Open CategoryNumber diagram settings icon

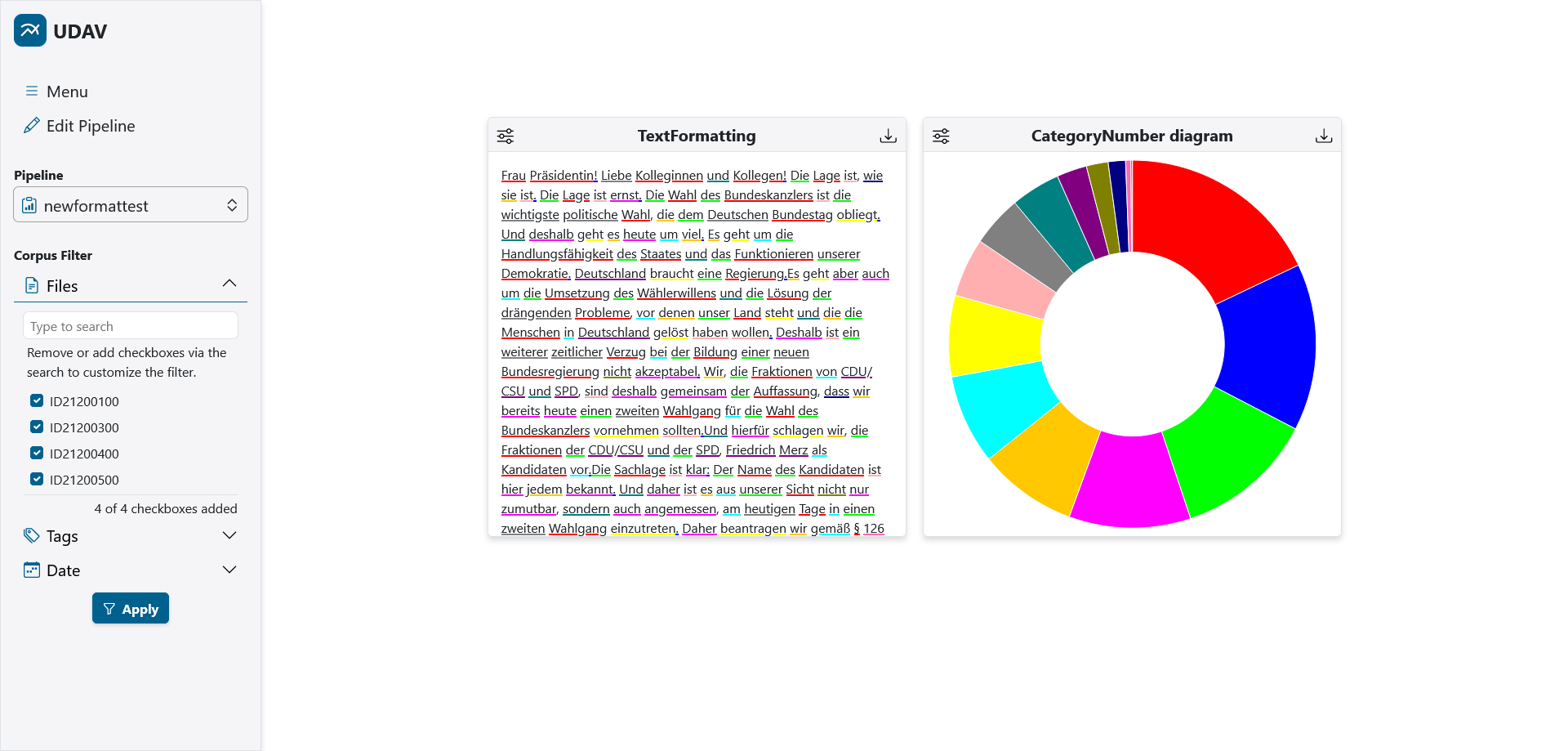coord(941,136)
